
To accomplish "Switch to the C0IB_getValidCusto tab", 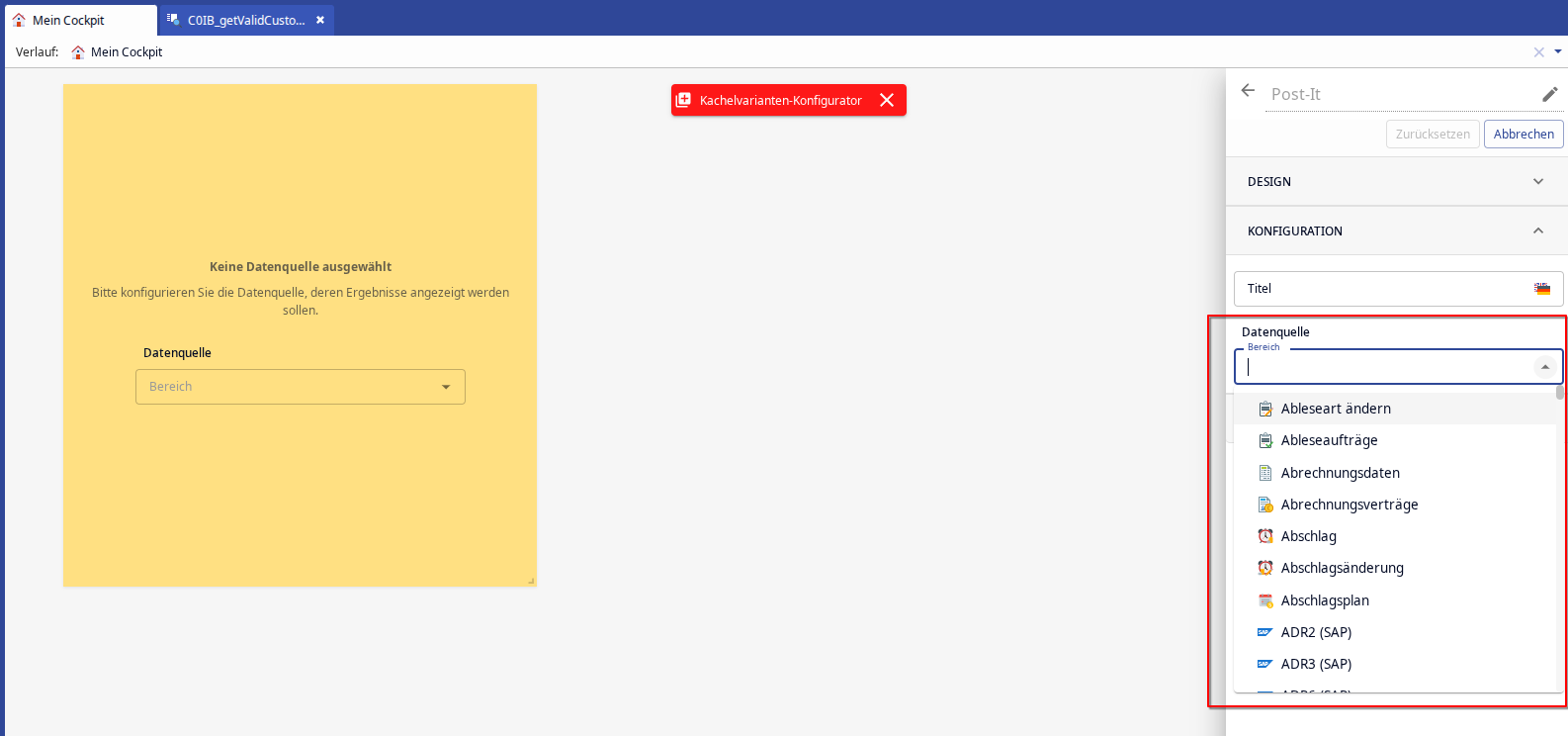I will pyautogui.click(x=245, y=20).
